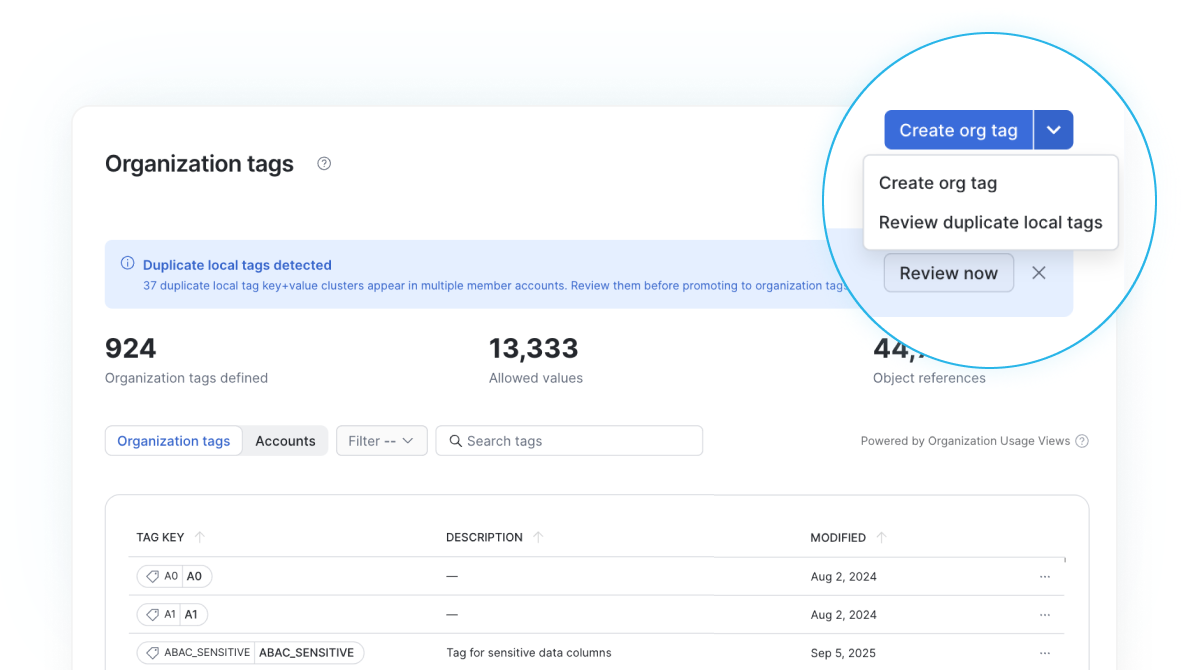Click the 924 tags defined count
Screen dimensions: 1200x670
pos(131,348)
